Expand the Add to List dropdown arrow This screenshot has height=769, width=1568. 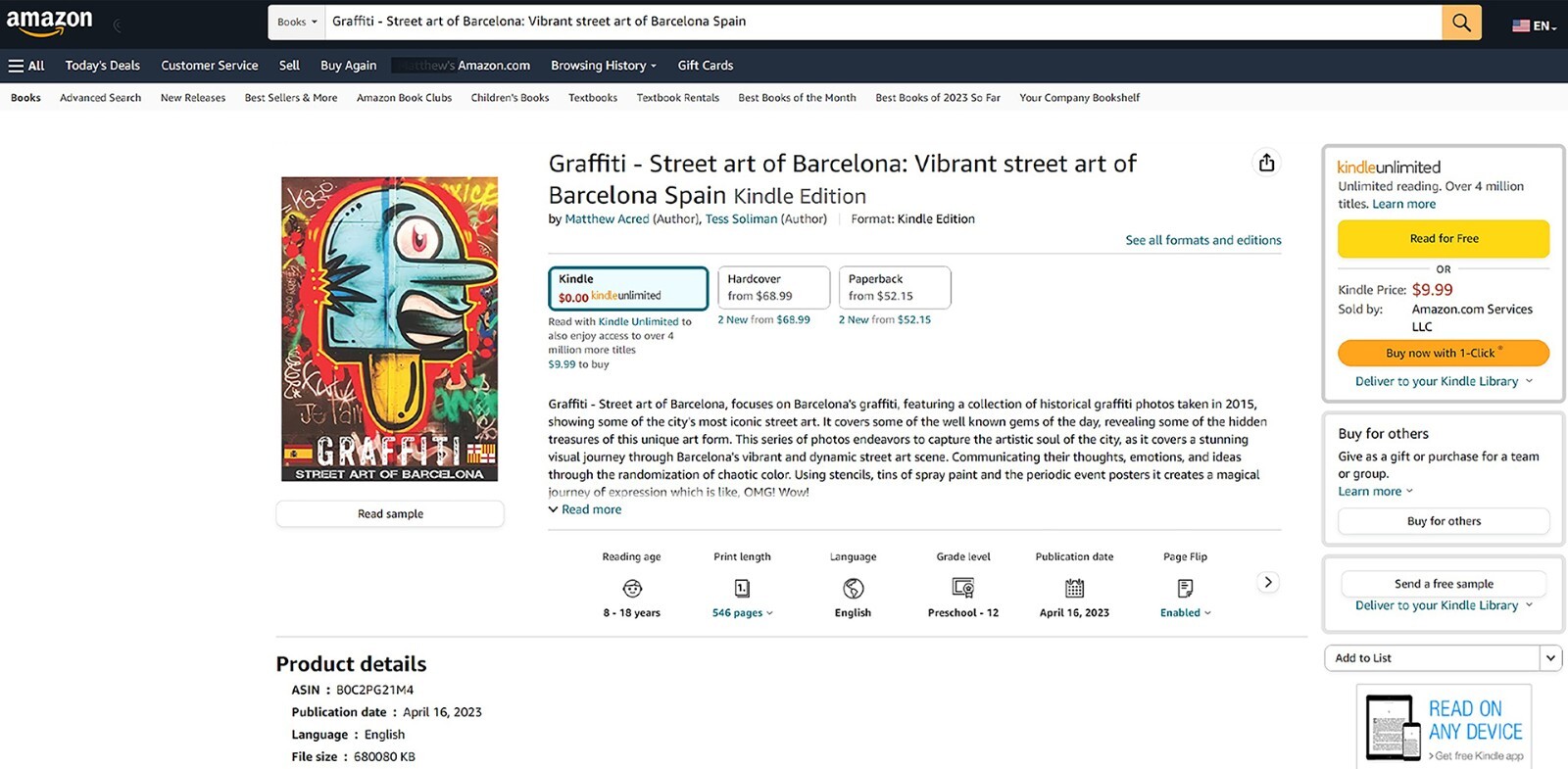pos(1550,658)
